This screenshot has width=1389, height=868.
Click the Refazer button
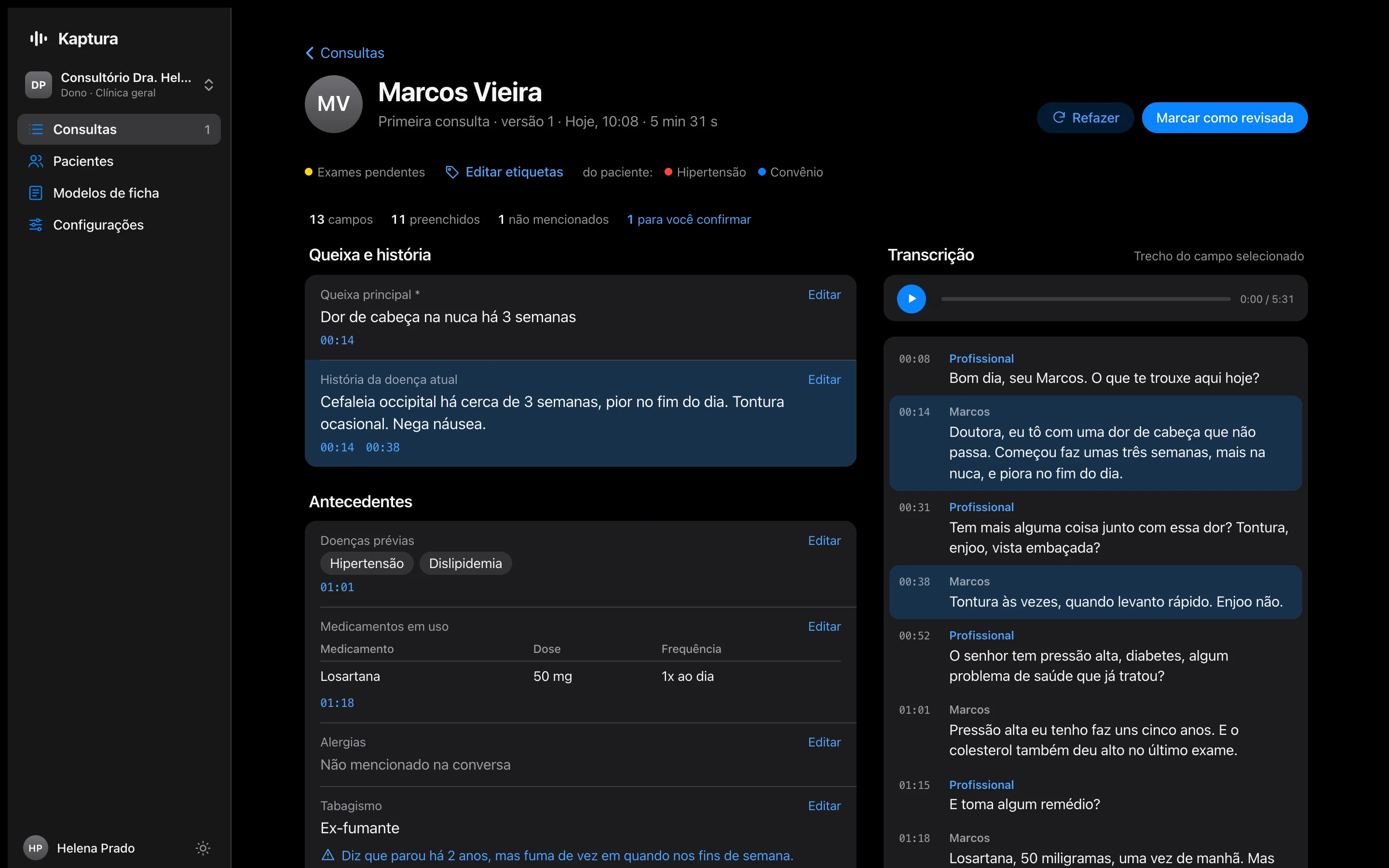(x=1085, y=118)
